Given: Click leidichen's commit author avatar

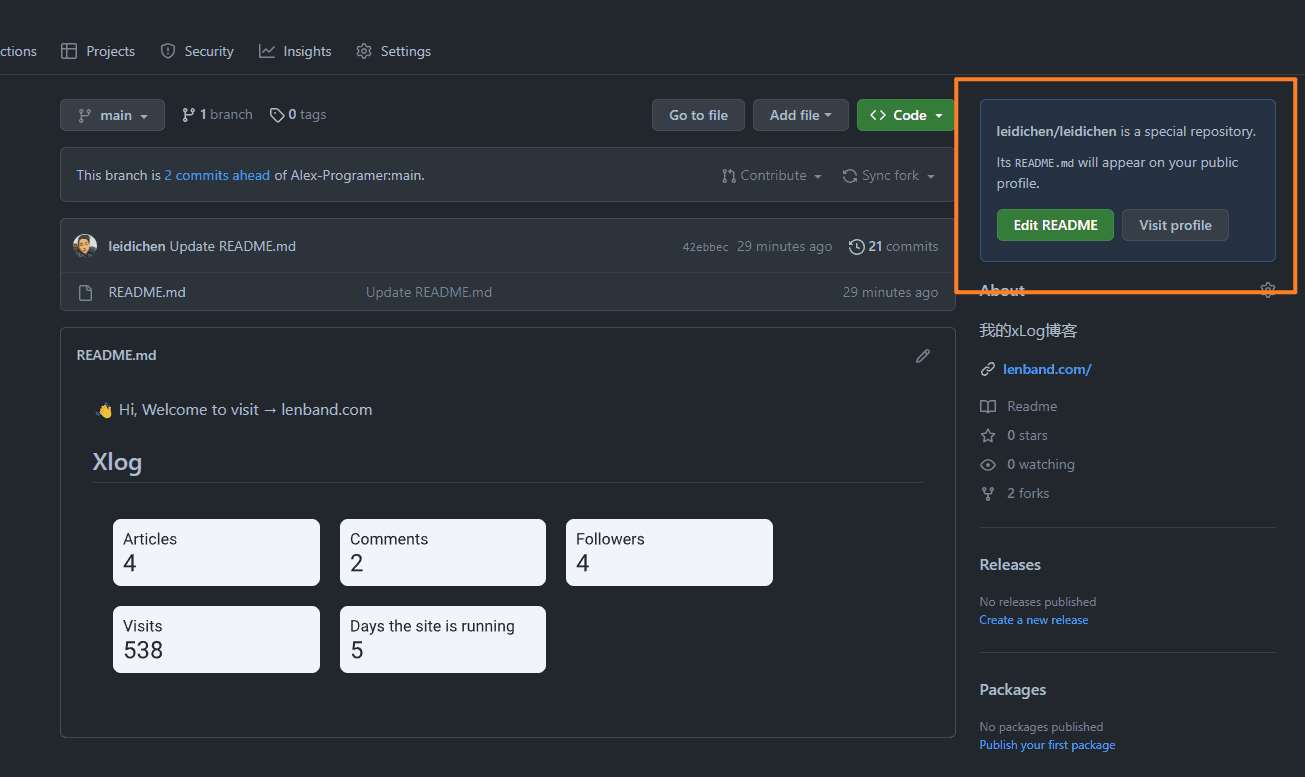Looking at the screenshot, I should 85,246.
